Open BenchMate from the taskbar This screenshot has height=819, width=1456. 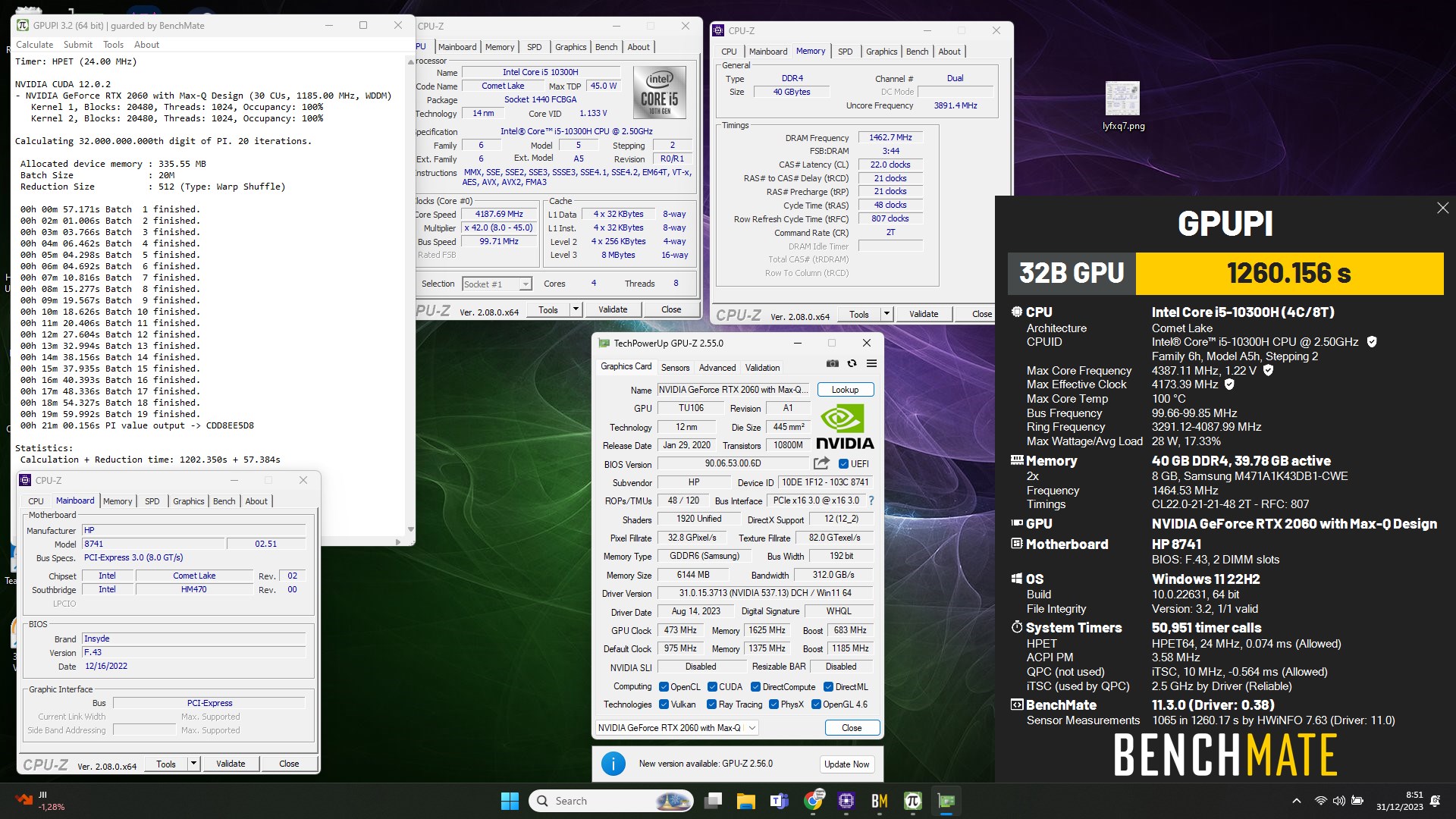pyautogui.click(x=879, y=801)
